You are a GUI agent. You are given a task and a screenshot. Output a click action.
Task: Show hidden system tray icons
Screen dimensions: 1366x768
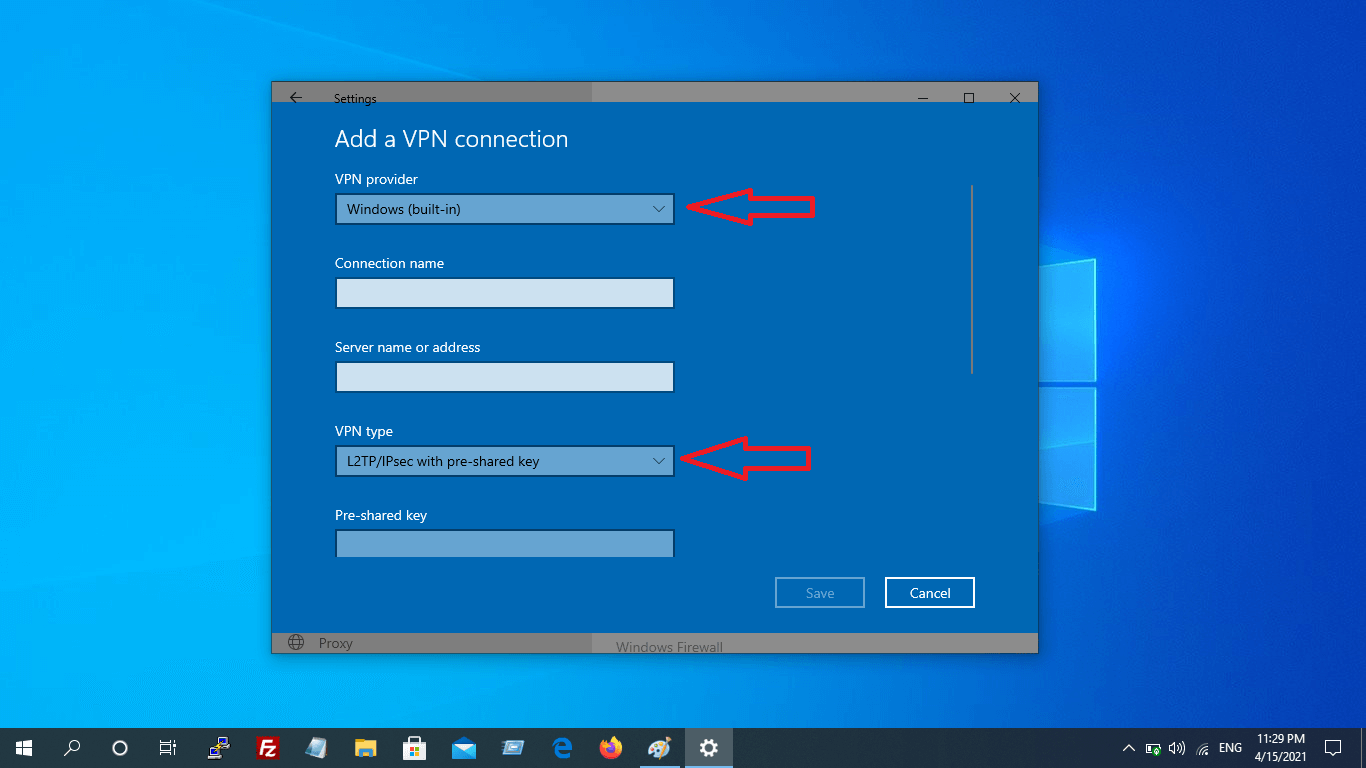[1129, 748]
